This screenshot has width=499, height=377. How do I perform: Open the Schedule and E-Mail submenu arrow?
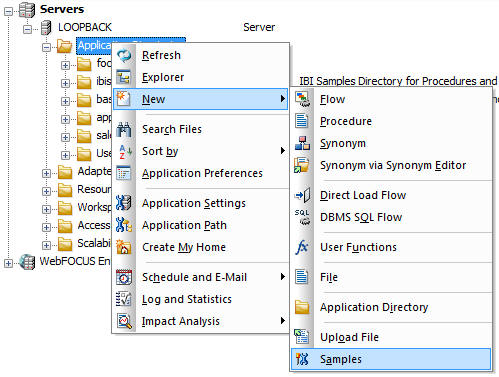[x=282, y=277]
